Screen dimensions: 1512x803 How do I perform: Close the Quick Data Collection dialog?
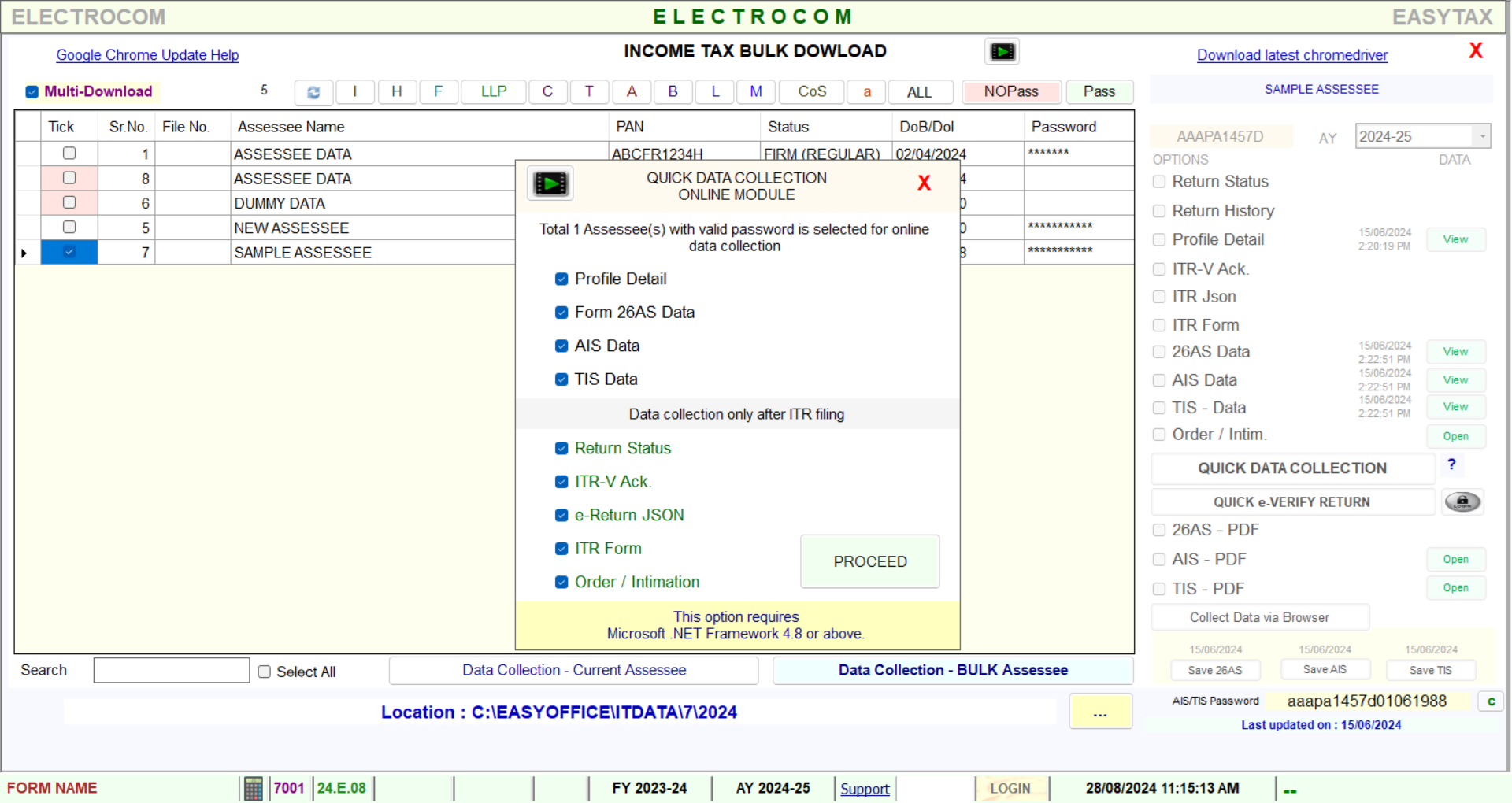pos(924,183)
